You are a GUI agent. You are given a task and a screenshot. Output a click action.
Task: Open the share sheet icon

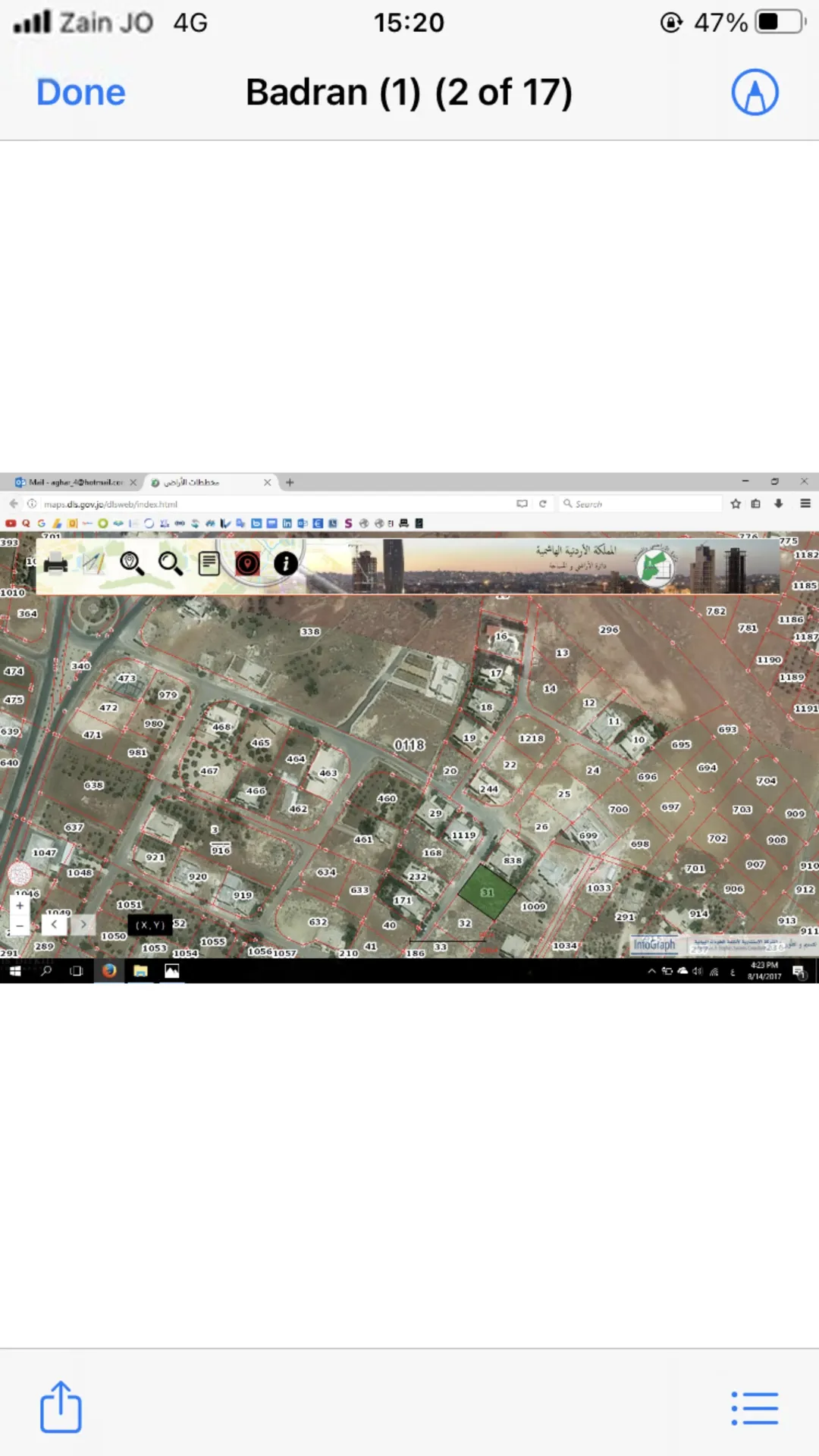click(61, 1407)
